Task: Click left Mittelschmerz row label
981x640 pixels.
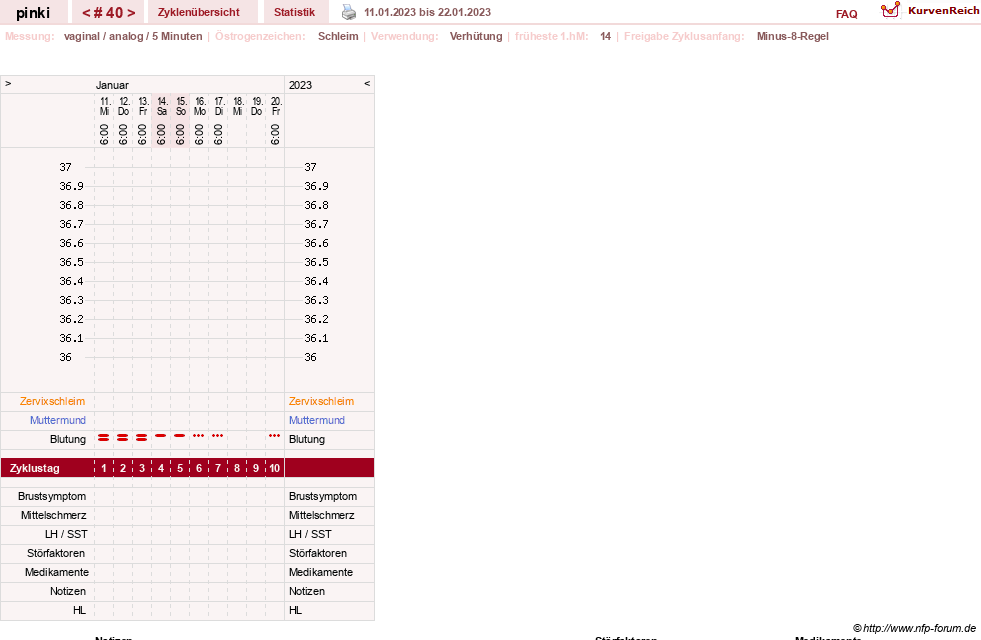Action: coord(53,515)
